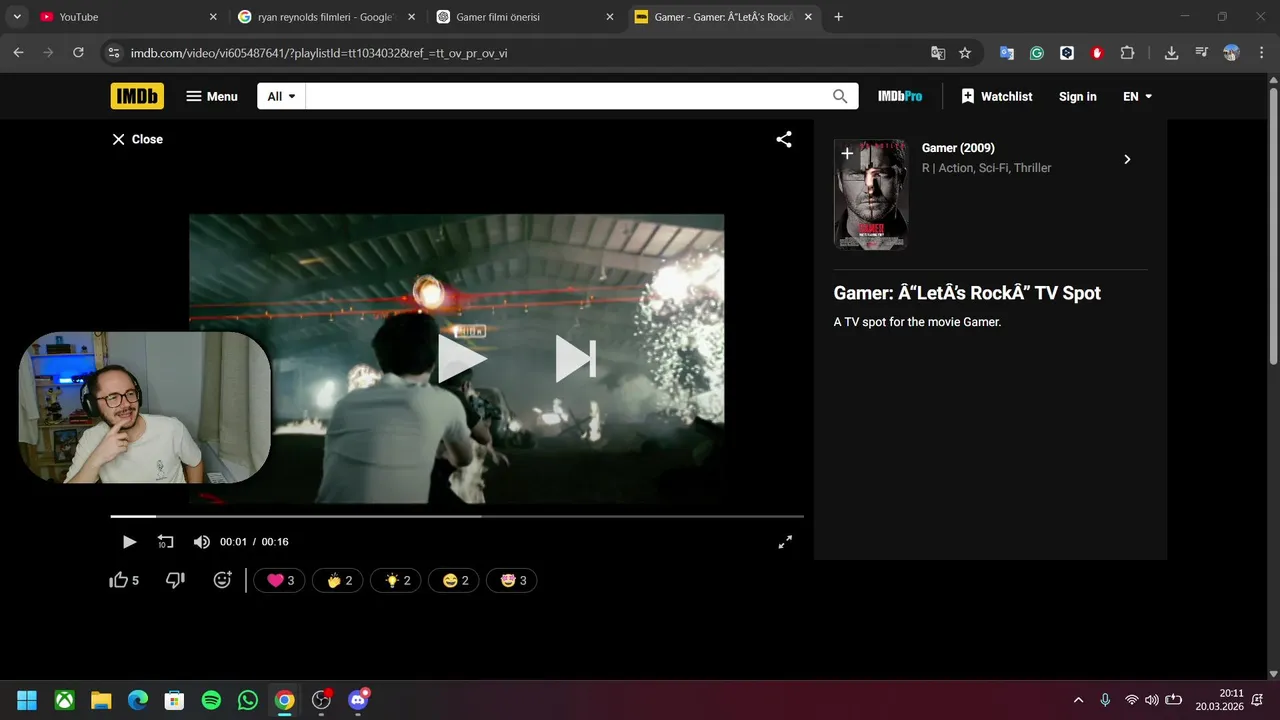Image resolution: width=1280 pixels, height=720 pixels.
Task: Click Sign in
Action: pos(1078,96)
